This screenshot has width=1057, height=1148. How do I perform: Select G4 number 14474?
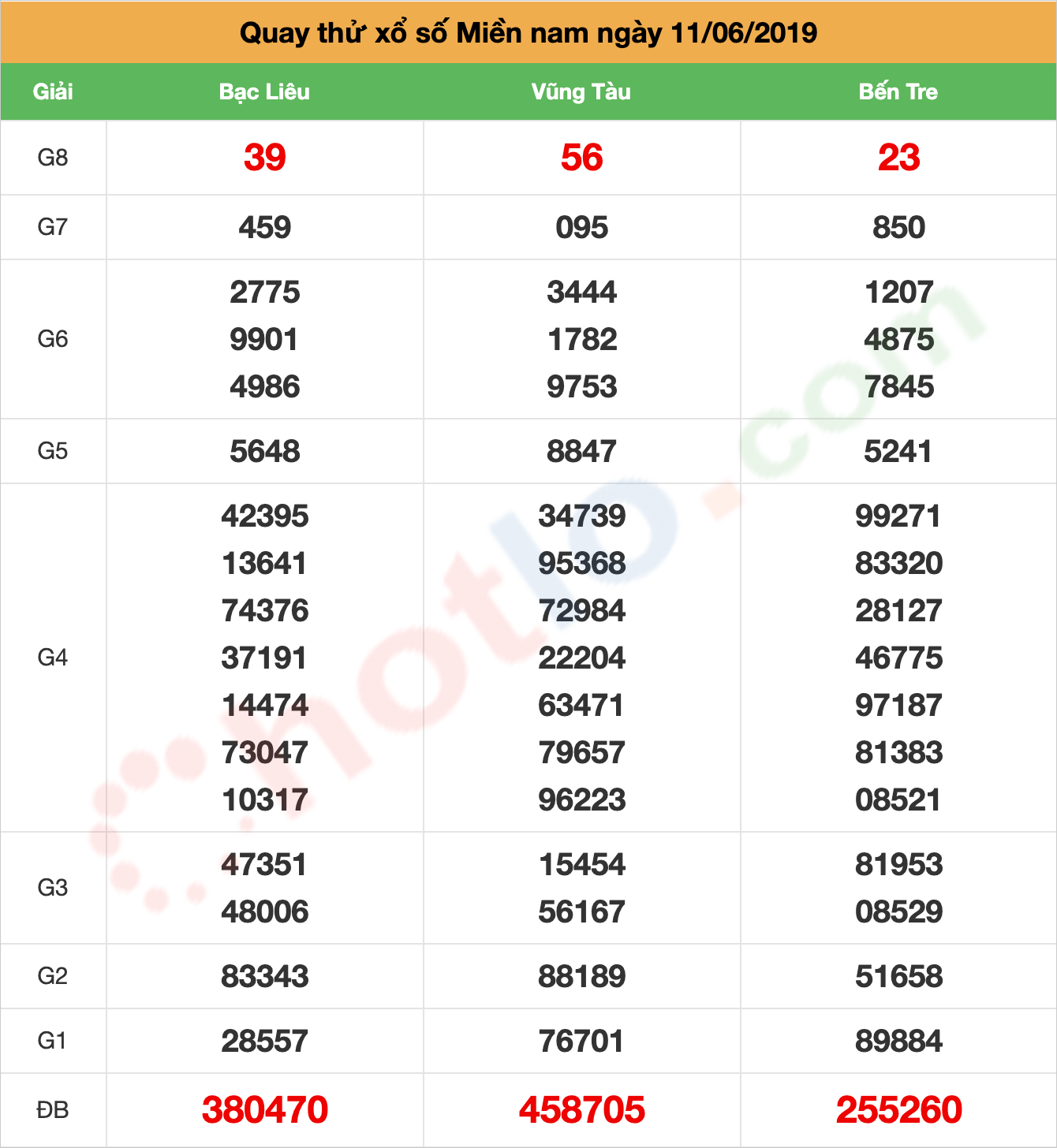click(265, 706)
